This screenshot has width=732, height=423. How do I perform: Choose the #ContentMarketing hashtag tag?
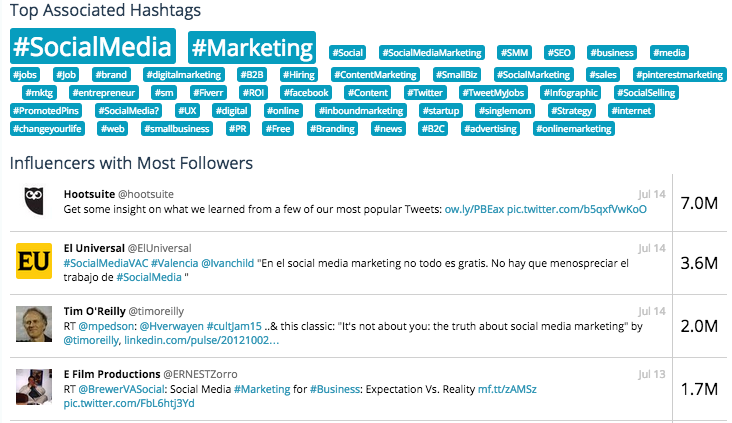click(x=376, y=74)
